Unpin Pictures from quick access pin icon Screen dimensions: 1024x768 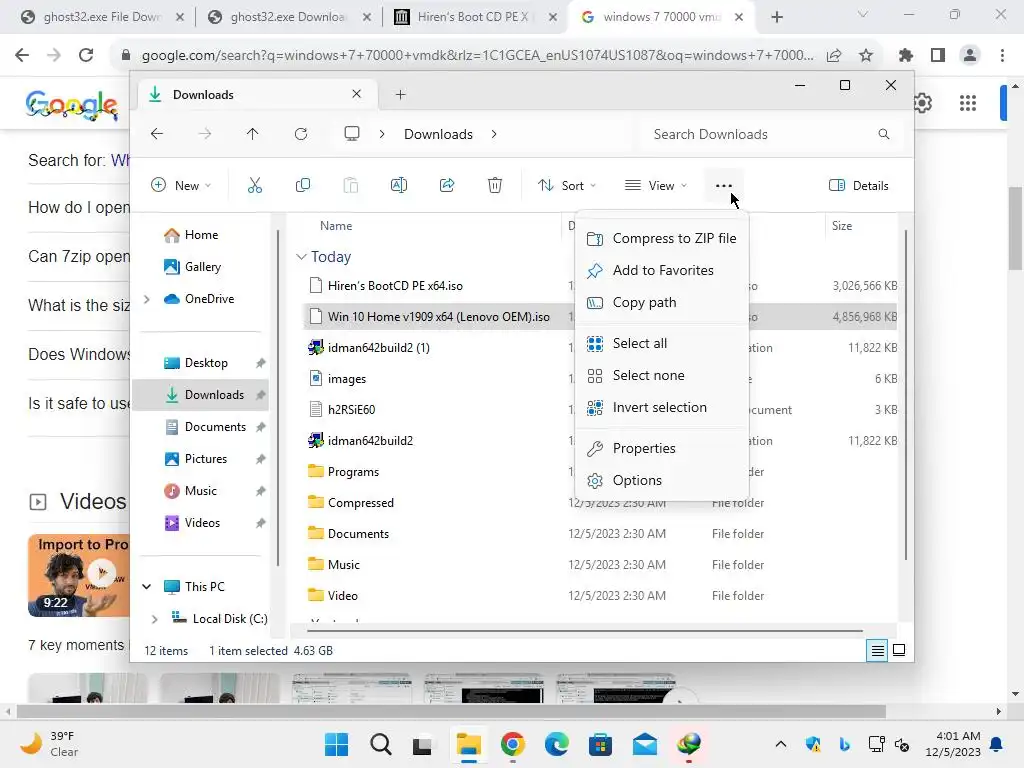pos(261,459)
